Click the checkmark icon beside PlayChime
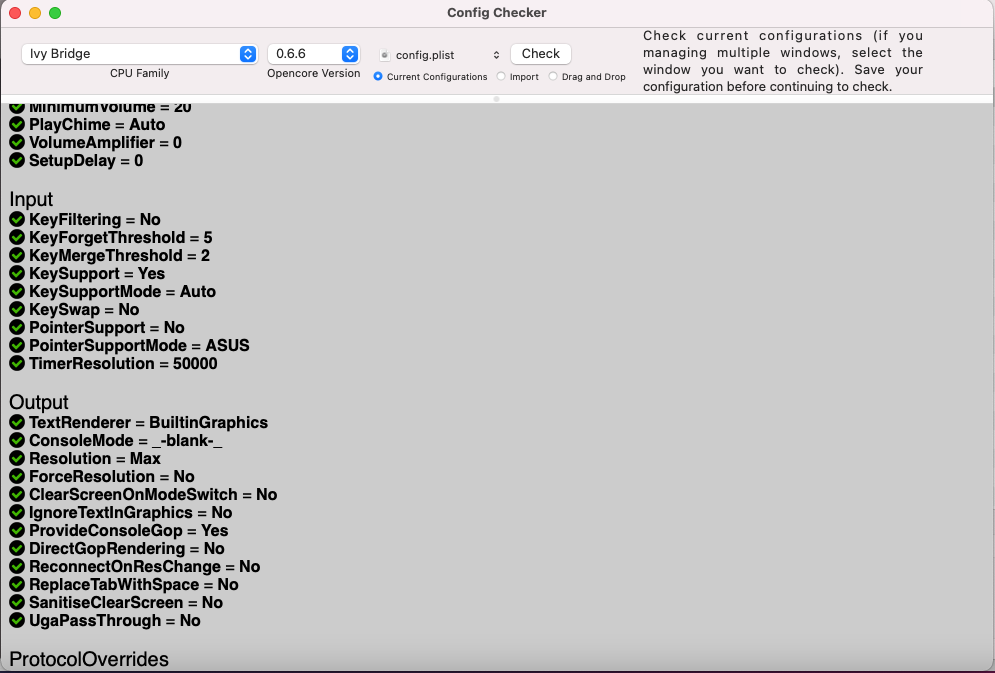This screenshot has width=995, height=673. tap(16, 124)
